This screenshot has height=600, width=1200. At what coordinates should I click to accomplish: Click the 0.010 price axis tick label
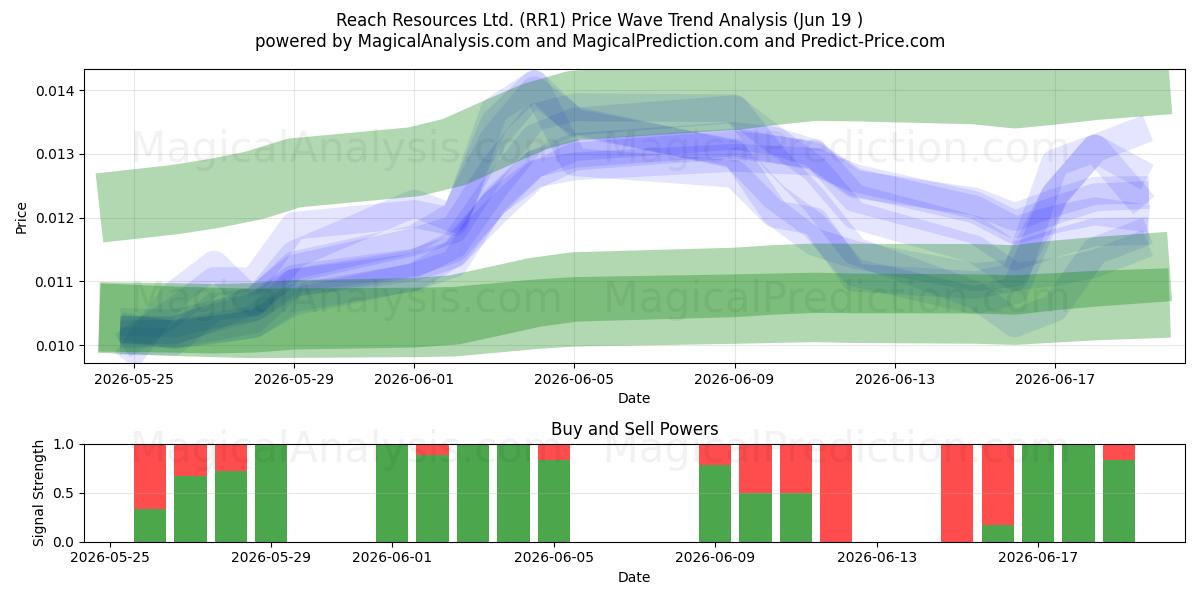point(55,346)
